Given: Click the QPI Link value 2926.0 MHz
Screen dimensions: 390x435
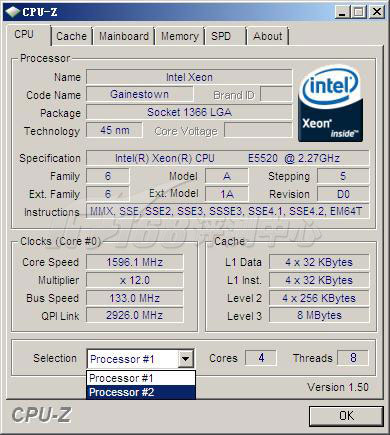Looking at the screenshot, I should pos(135,315).
